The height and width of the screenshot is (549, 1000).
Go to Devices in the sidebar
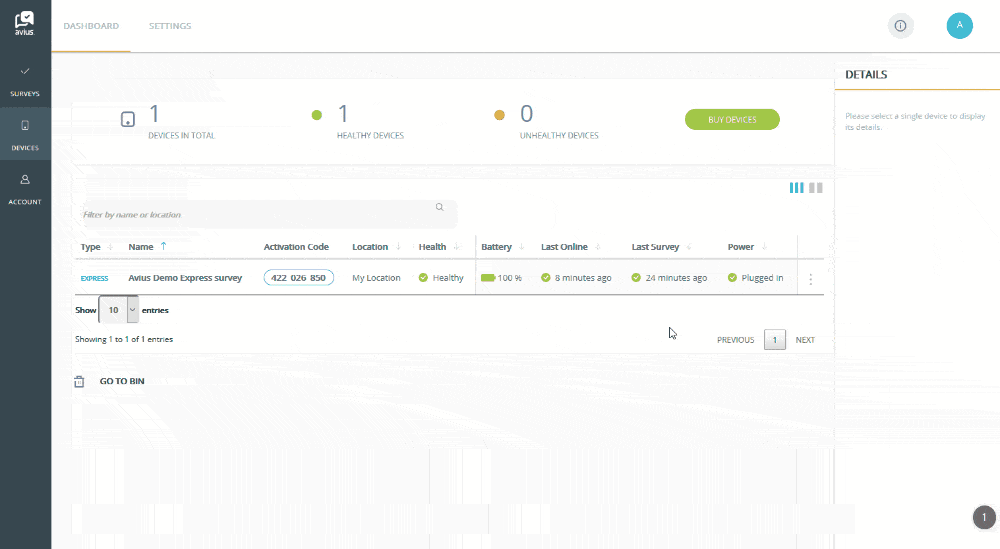[25, 135]
